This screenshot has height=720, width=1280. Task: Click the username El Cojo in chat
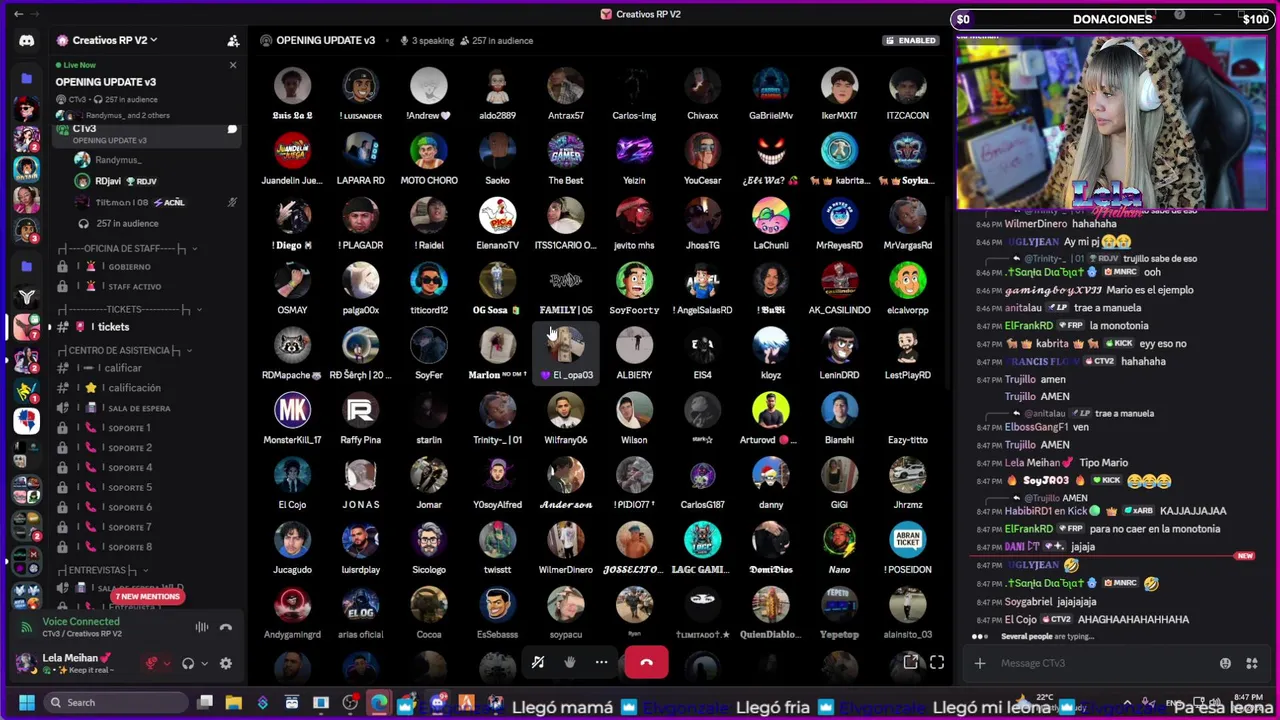(1020, 620)
